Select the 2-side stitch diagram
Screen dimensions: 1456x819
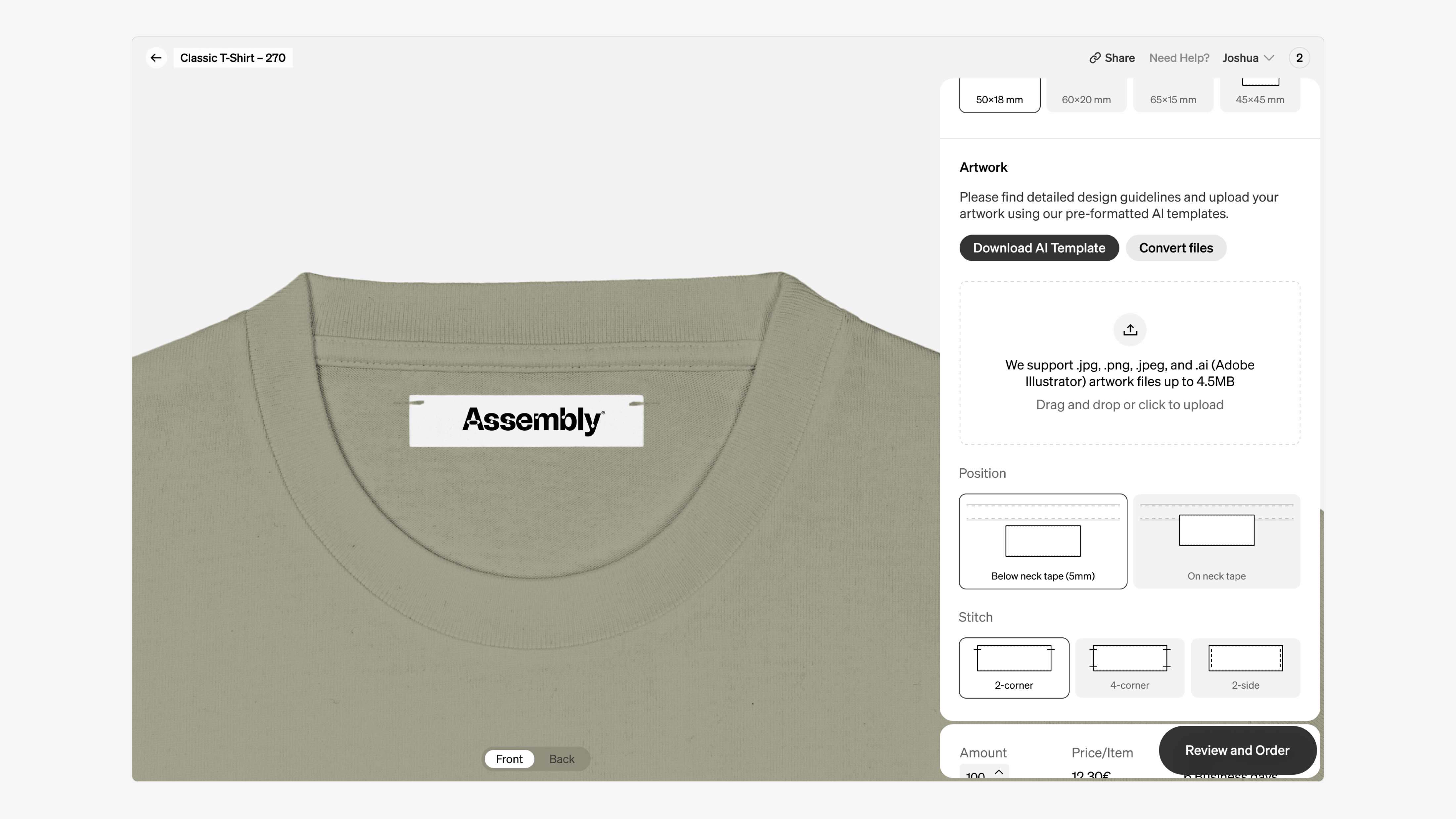[1245, 658]
